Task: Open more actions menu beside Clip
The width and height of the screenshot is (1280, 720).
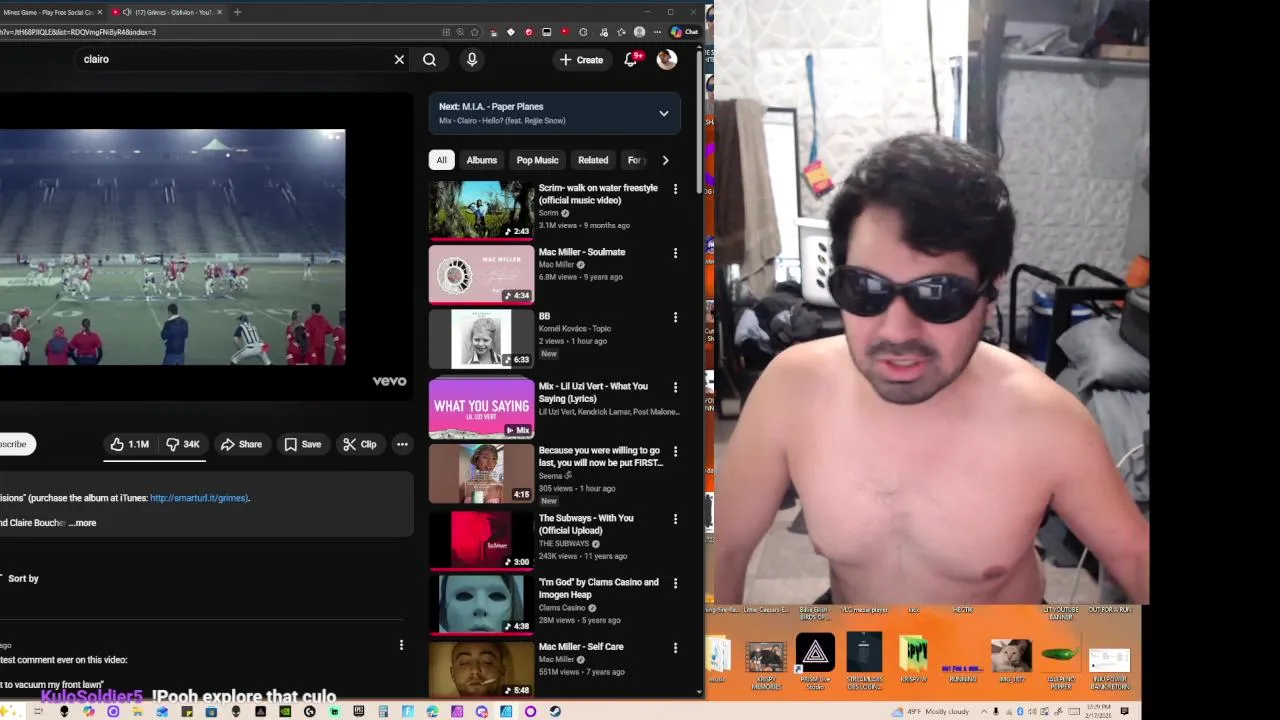Action: [x=402, y=444]
